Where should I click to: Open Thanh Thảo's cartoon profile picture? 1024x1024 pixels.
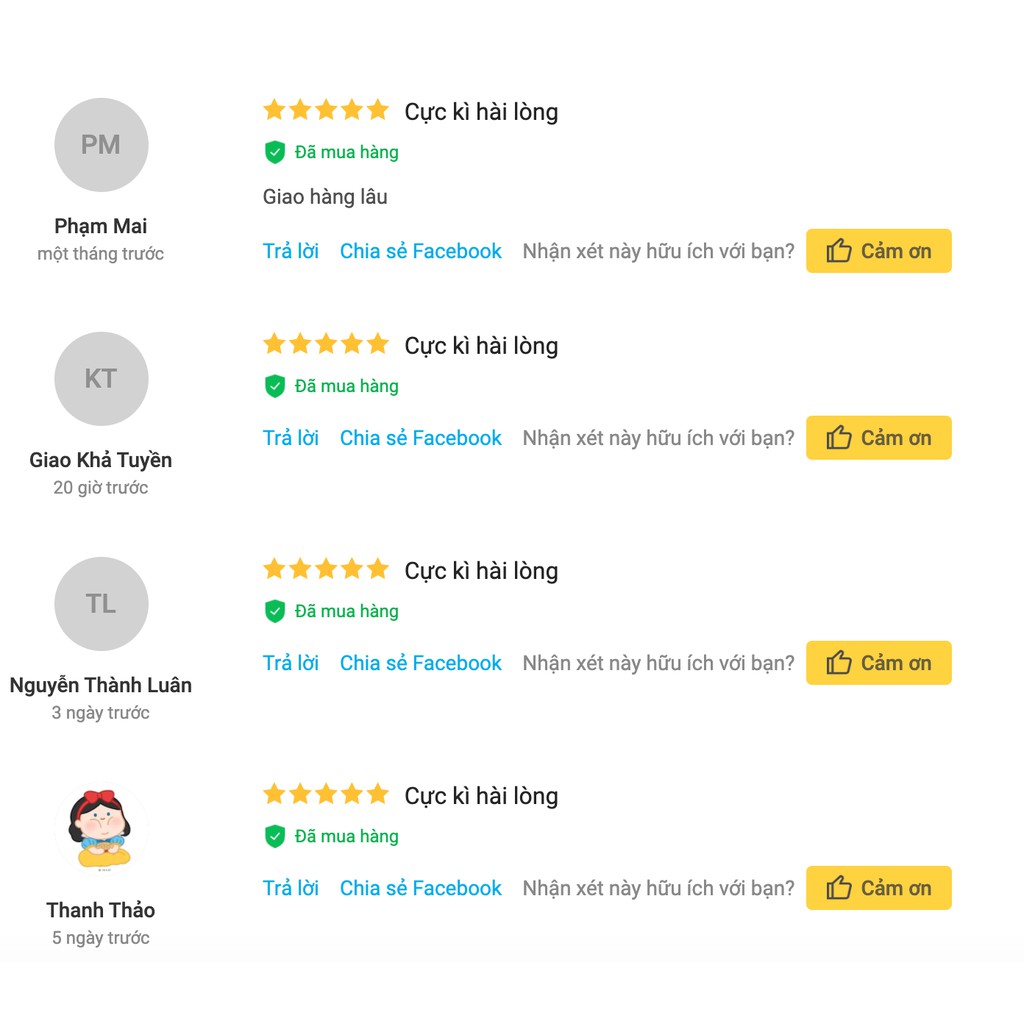[x=101, y=828]
